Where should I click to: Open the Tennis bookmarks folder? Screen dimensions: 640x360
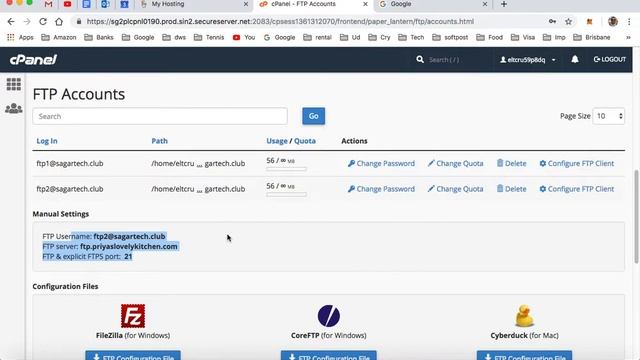[209, 37]
